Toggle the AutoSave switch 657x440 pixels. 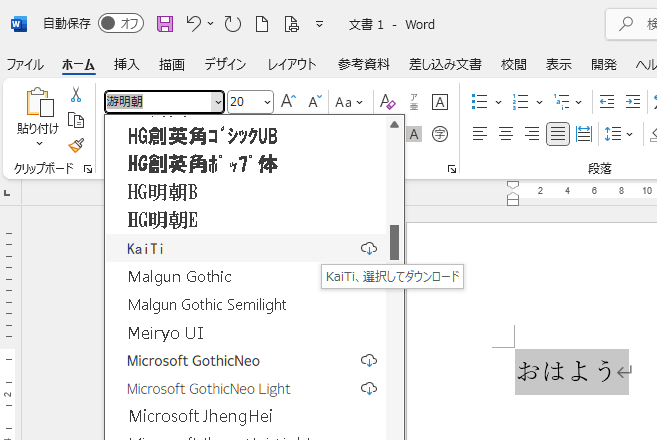coord(121,23)
